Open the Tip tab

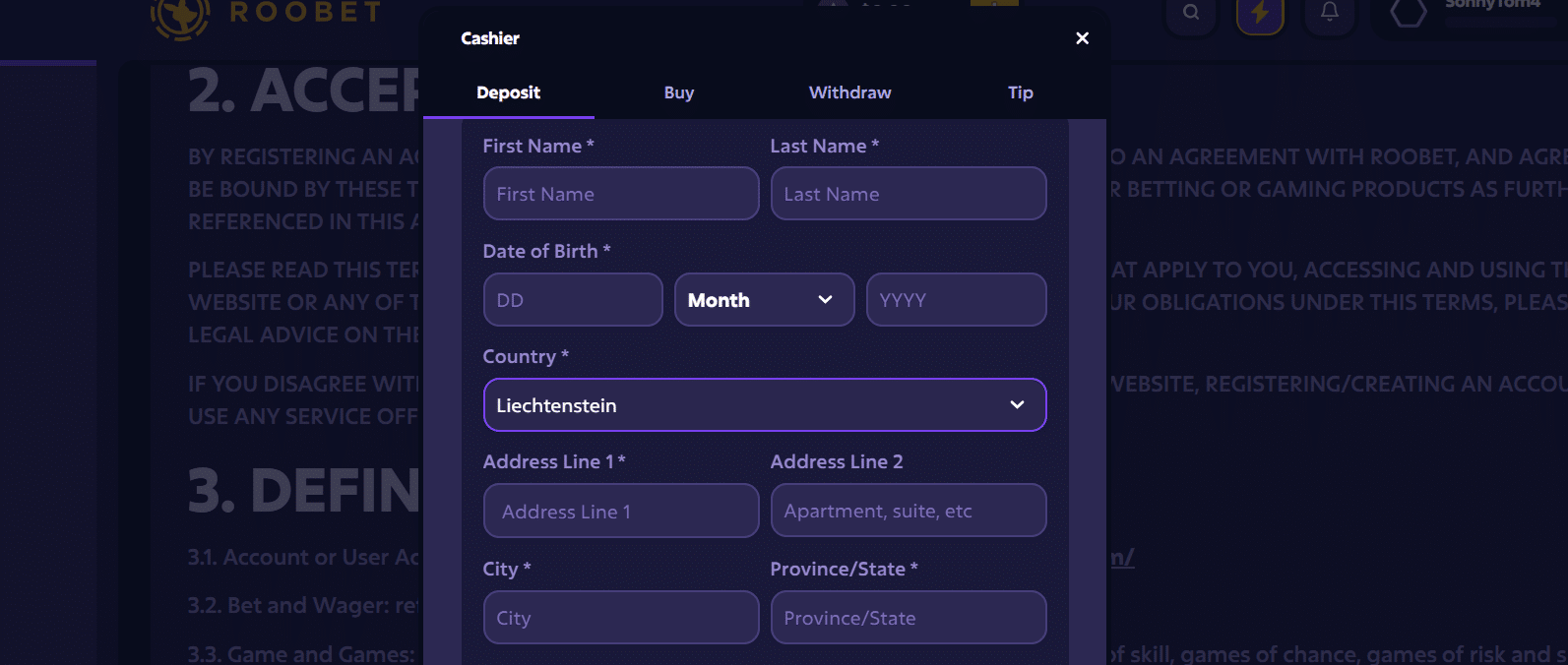click(1020, 92)
